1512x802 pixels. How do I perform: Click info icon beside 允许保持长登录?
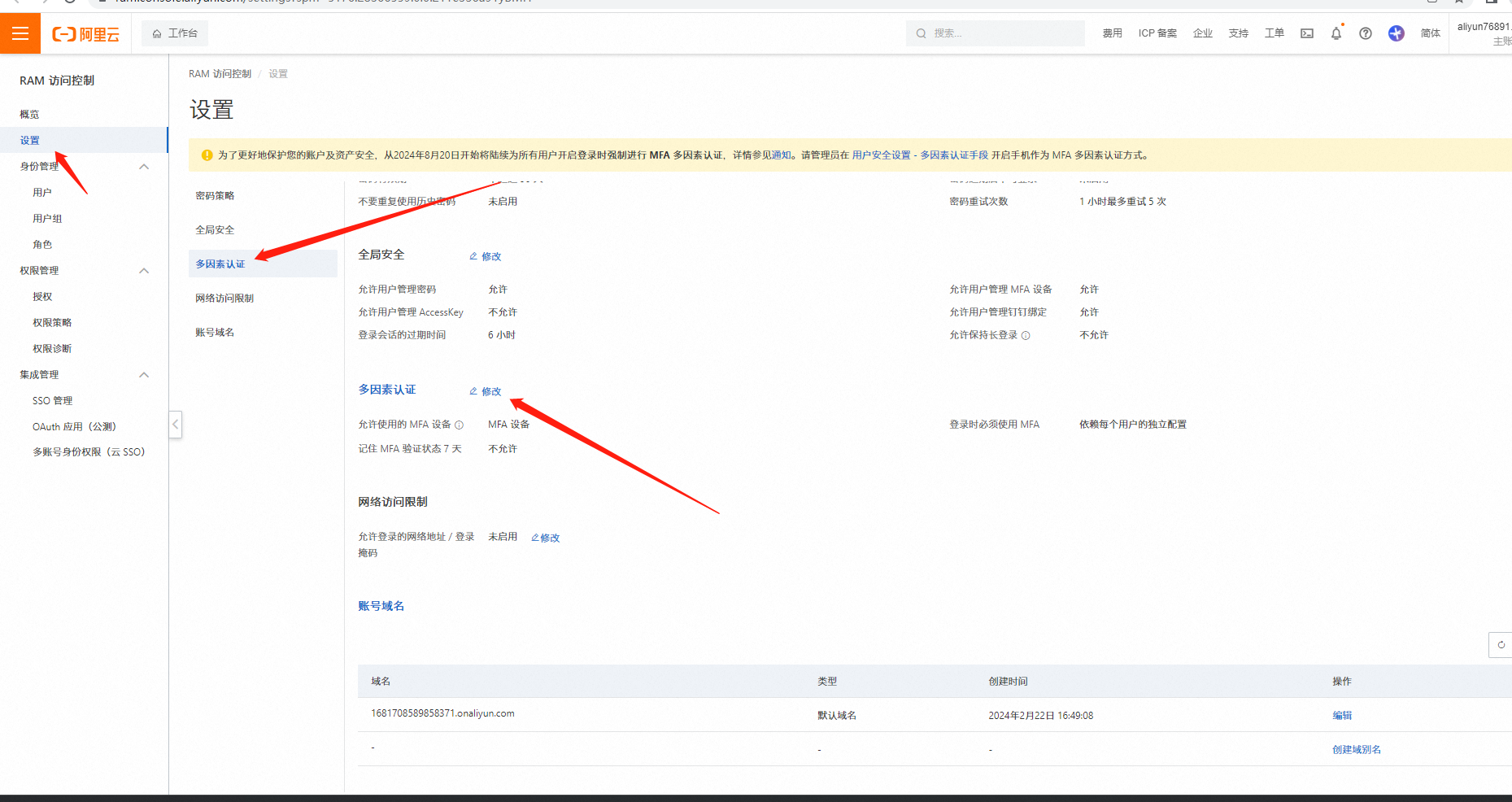(x=1026, y=335)
